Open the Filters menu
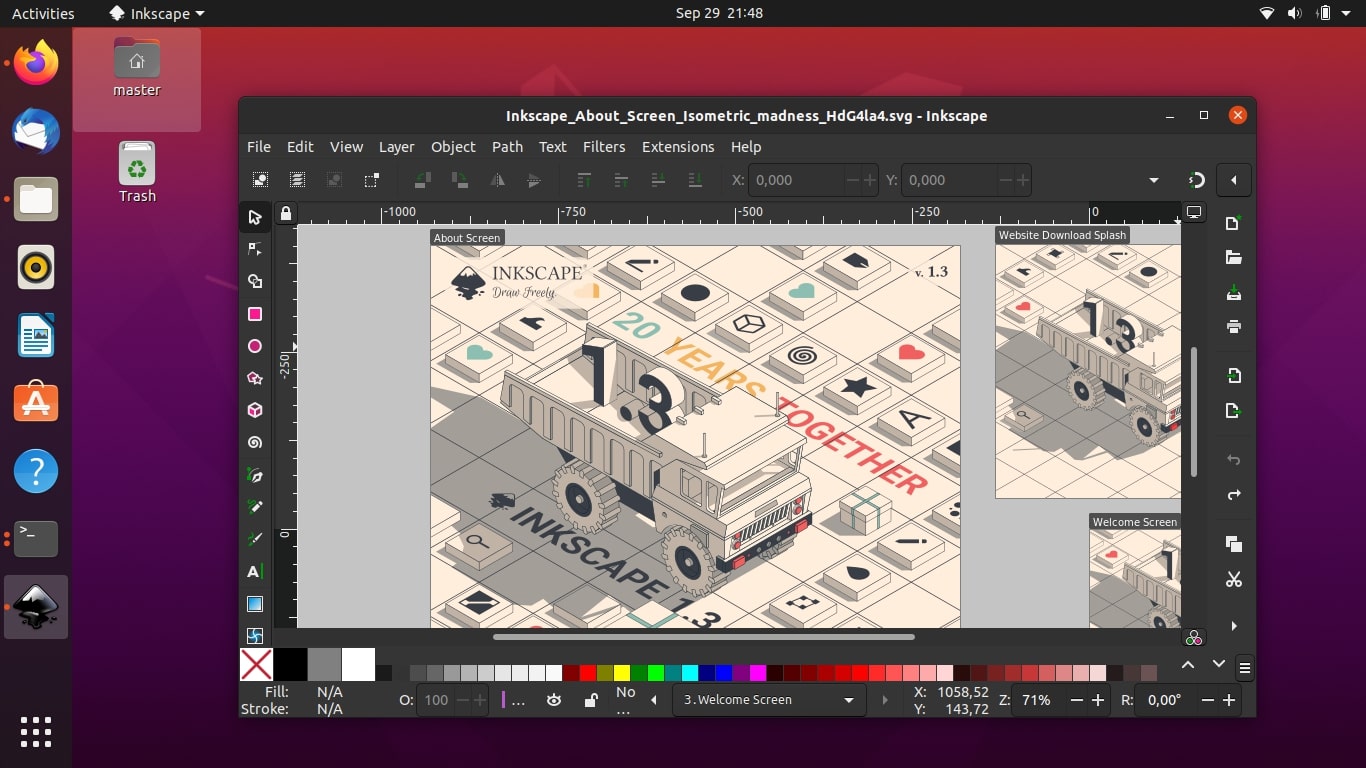Screen dimensions: 1366x768 coord(604,147)
